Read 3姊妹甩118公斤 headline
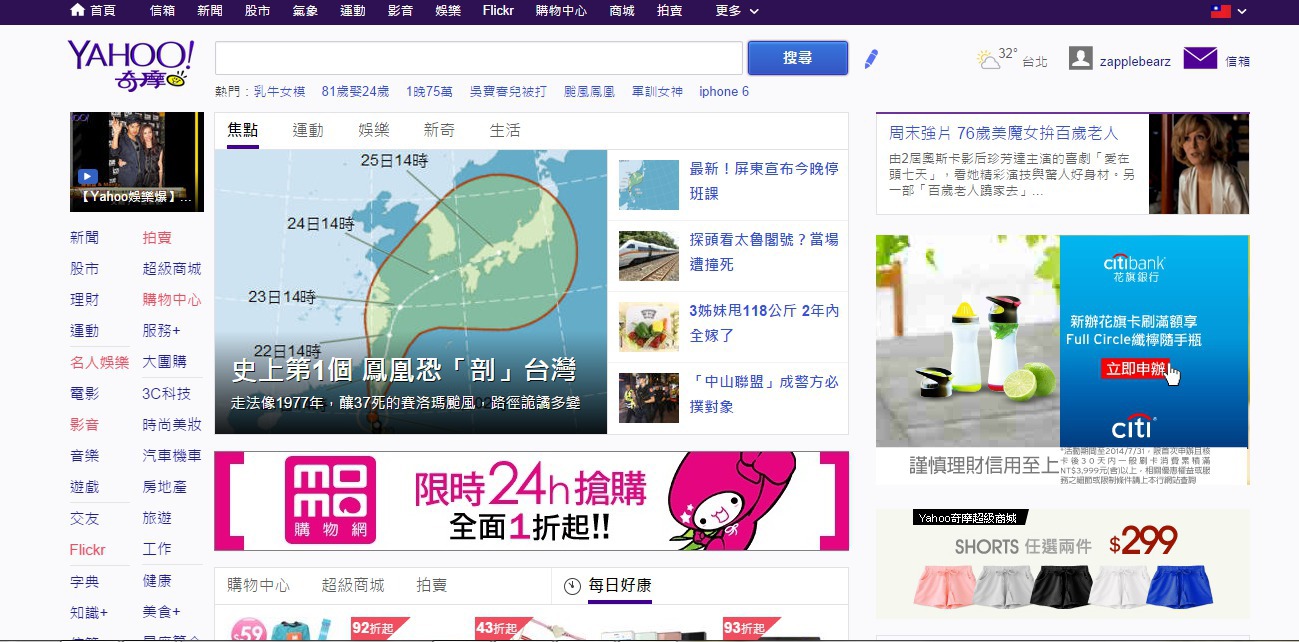Image resolution: width=1299 pixels, height=642 pixels. pyautogui.click(x=764, y=323)
